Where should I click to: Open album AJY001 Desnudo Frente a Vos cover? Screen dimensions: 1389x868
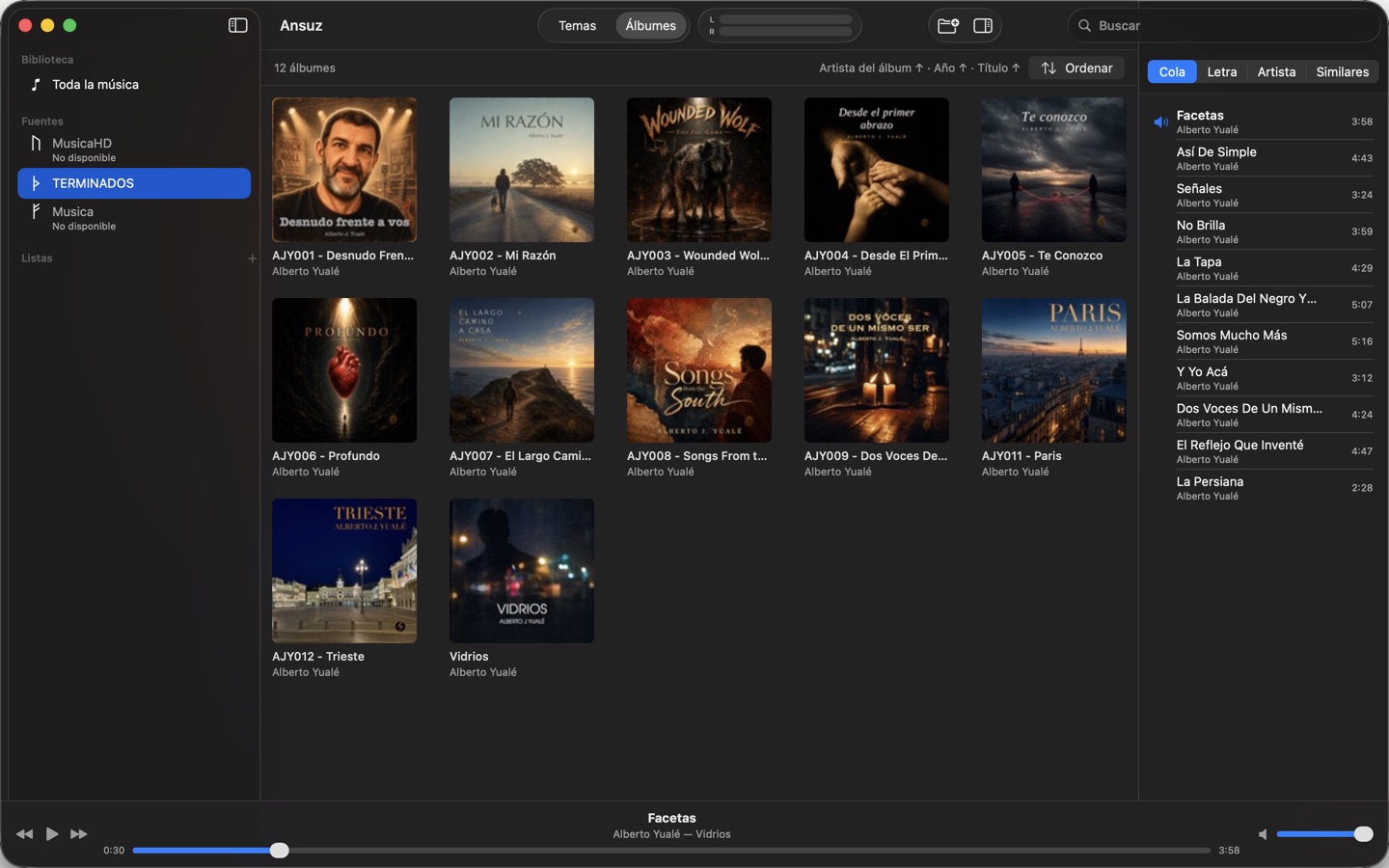344,170
